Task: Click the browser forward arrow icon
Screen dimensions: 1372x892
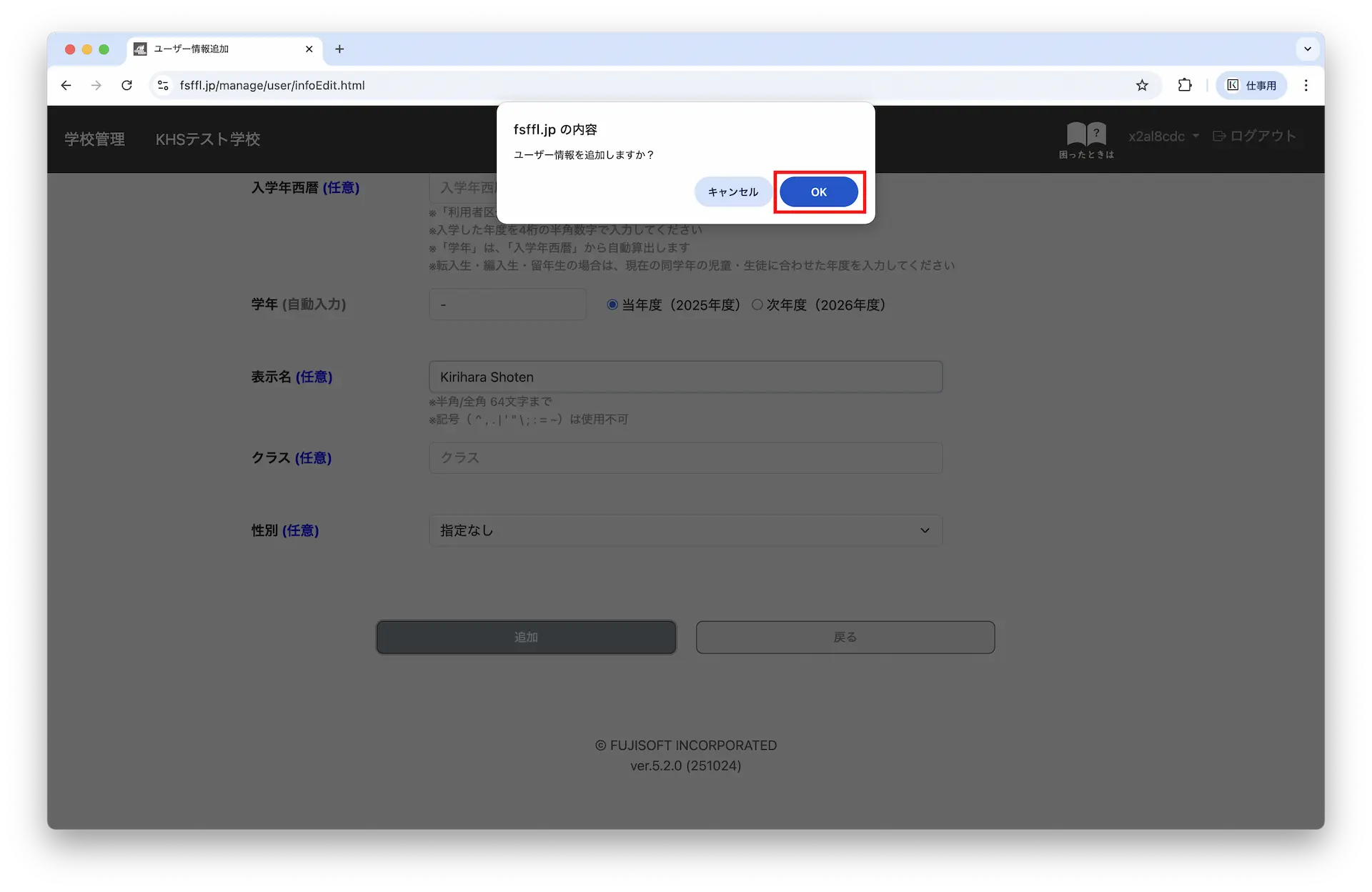Action: click(96, 85)
